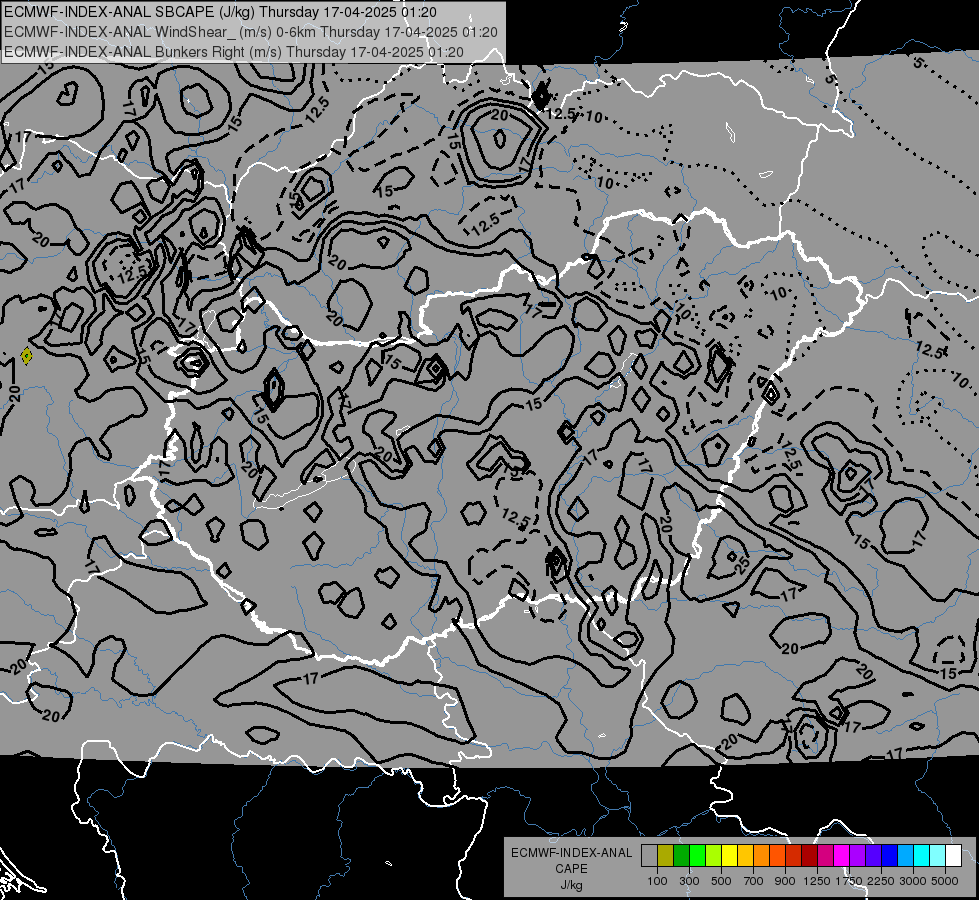Click the legend tick value 300
Screen dimensions: 979x900
tap(689, 881)
